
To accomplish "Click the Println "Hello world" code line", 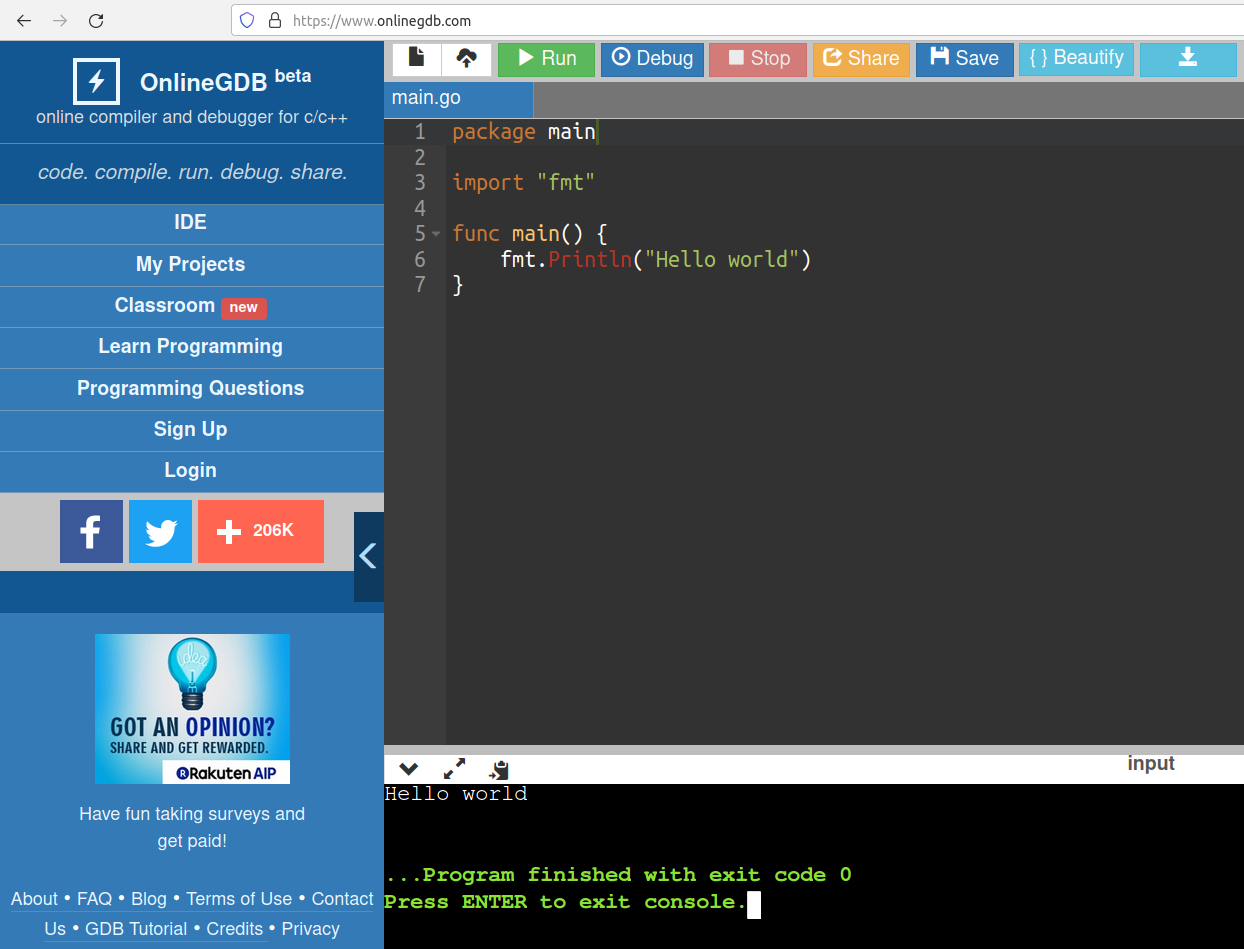I will coord(655,260).
